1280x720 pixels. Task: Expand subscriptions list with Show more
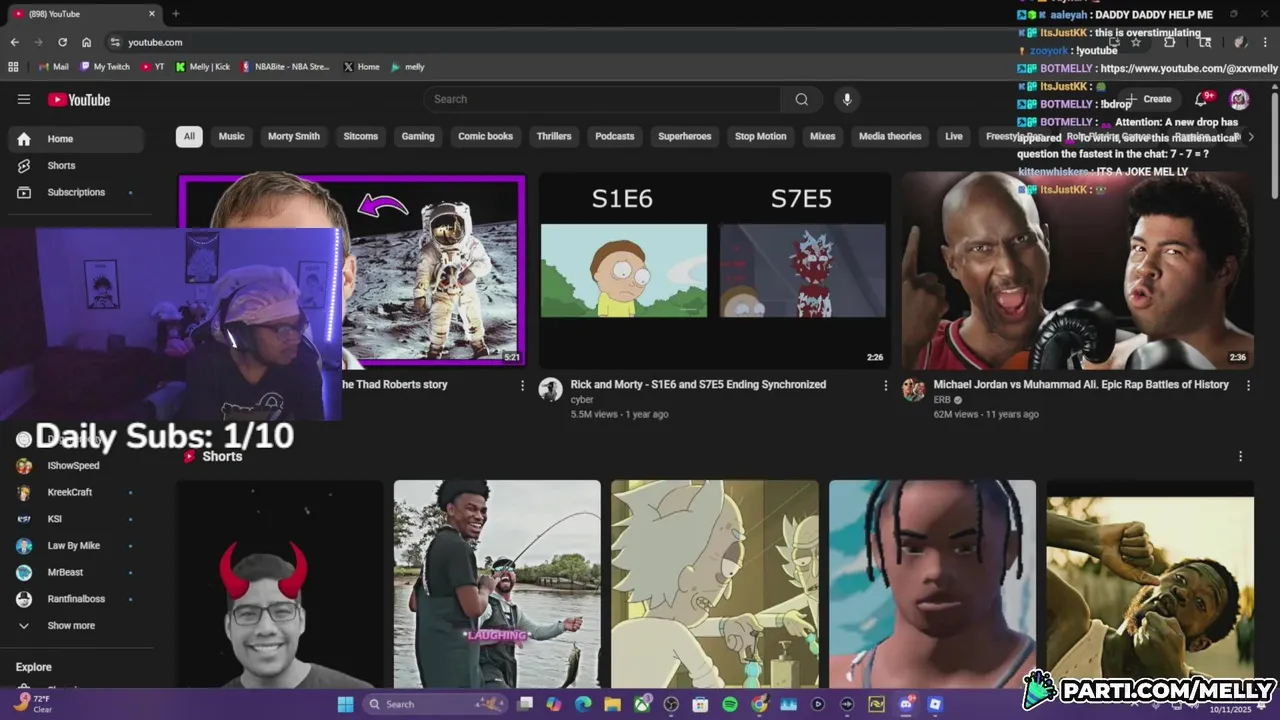pyautogui.click(x=76, y=625)
